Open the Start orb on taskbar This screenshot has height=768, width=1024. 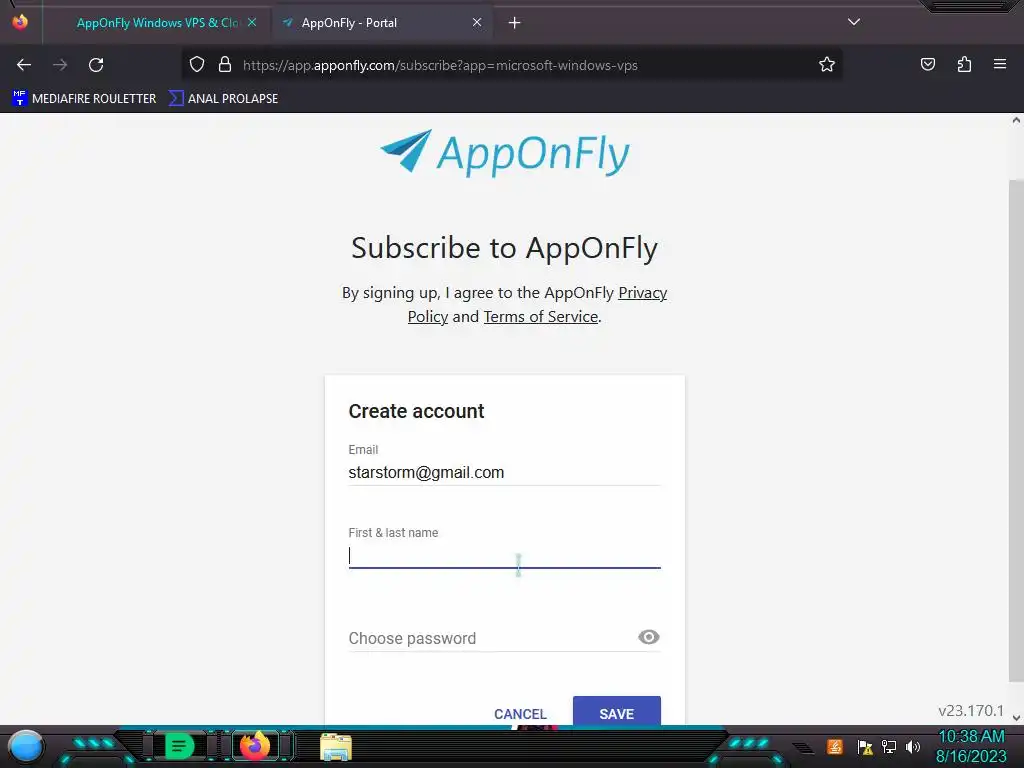pyautogui.click(x=26, y=746)
